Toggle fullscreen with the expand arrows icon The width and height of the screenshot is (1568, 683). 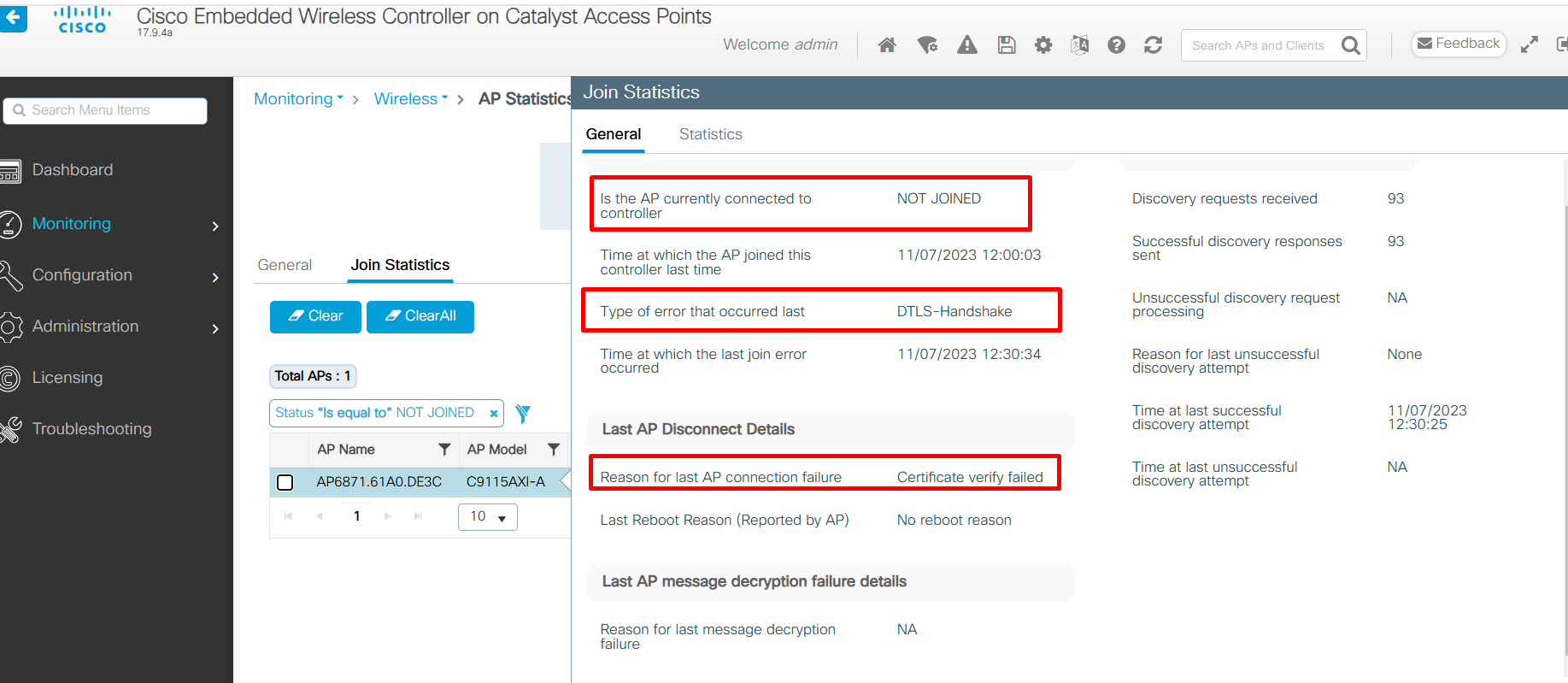point(1529,45)
